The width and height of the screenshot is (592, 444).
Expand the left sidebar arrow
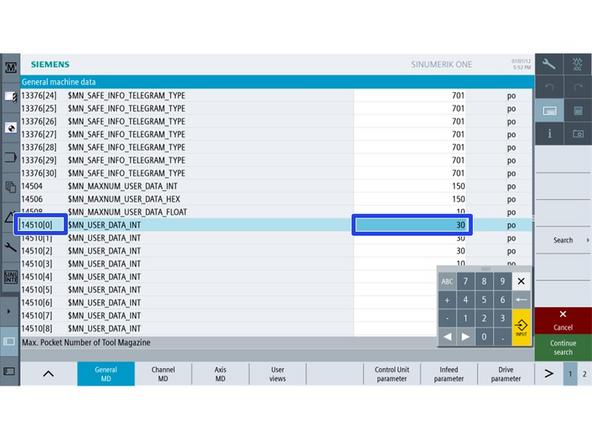(x=9, y=311)
